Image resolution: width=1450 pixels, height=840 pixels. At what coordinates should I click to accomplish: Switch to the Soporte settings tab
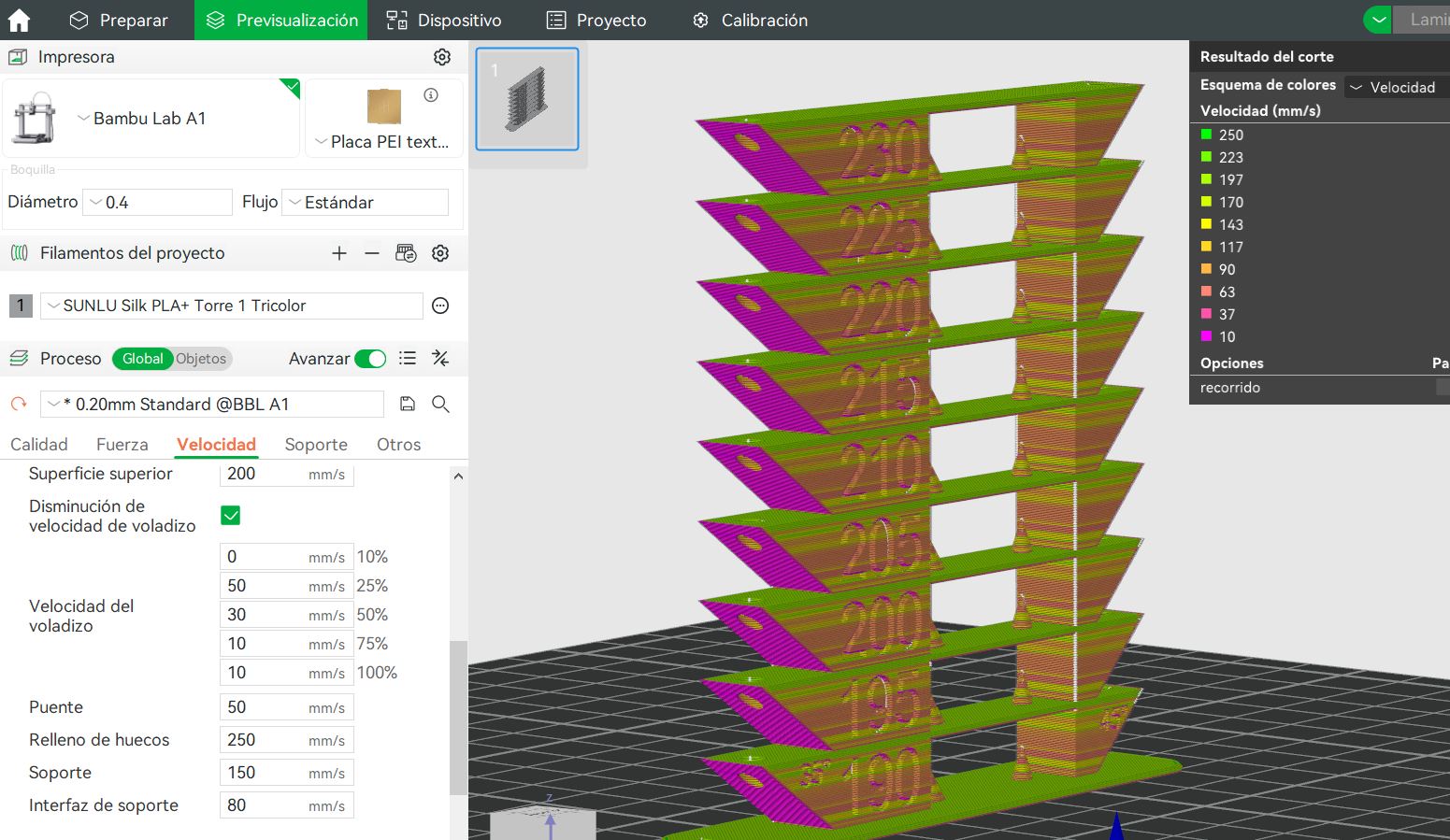tap(316, 445)
